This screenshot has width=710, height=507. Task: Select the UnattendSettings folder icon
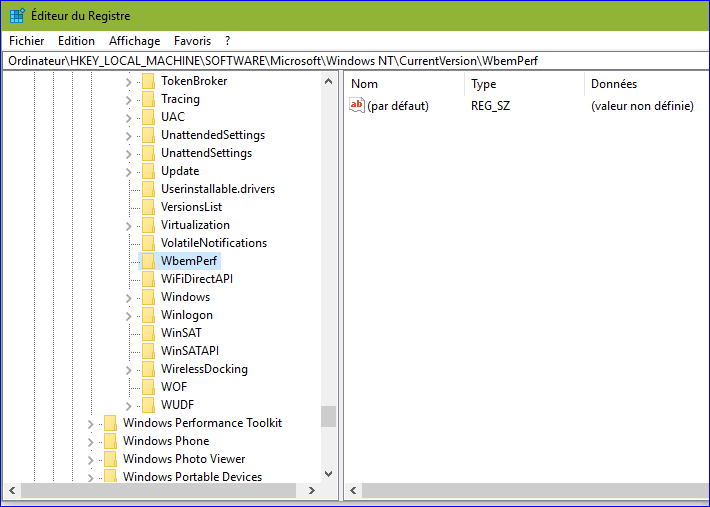(148, 153)
